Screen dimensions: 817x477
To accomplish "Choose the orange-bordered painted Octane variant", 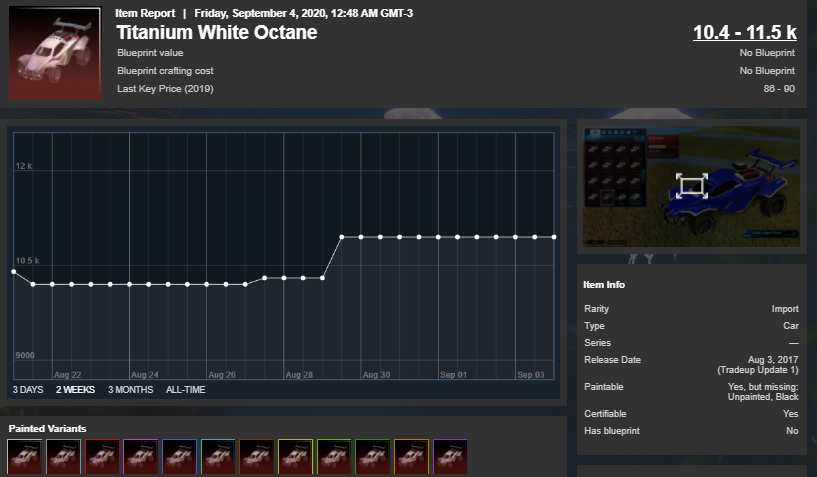I will pos(411,457).
